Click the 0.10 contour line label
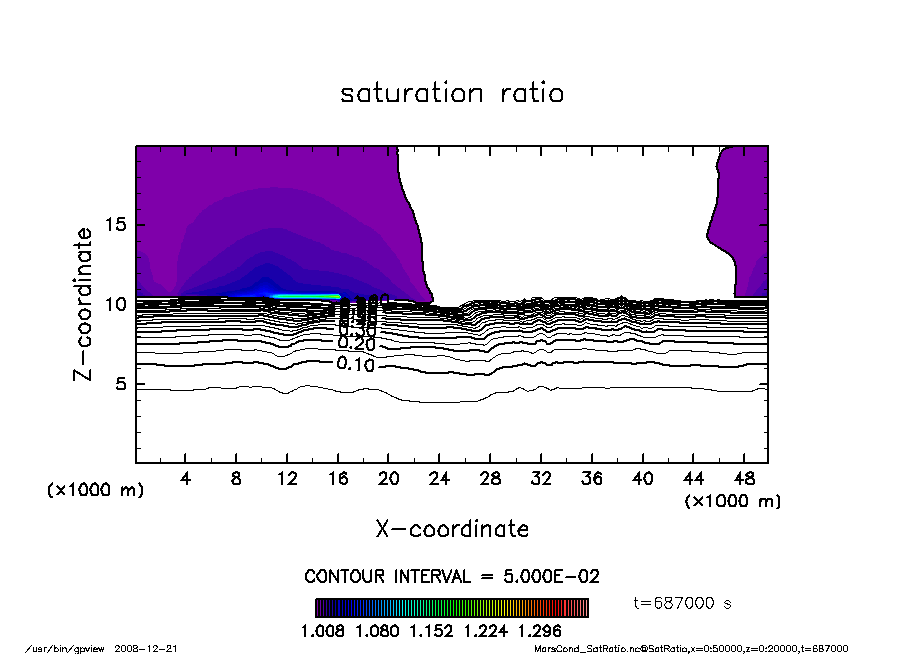The image size is (904, 654). click(355, 365)
